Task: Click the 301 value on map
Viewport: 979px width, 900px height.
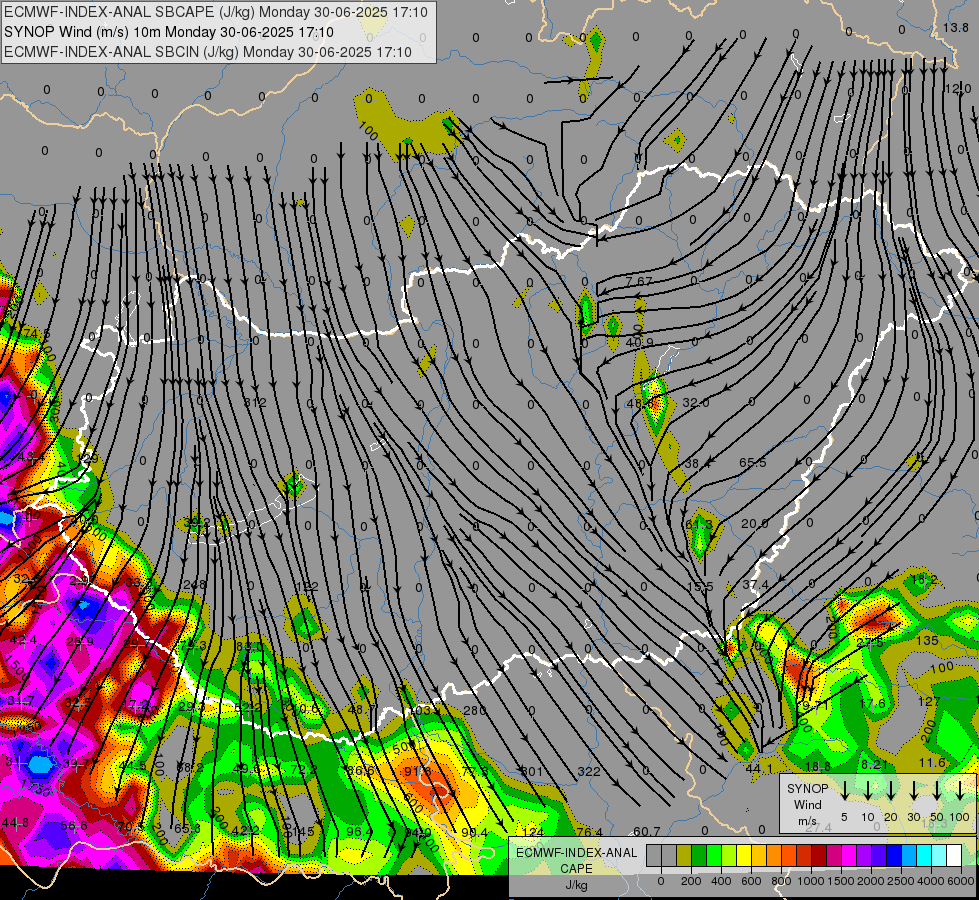Action: point(531,771)
